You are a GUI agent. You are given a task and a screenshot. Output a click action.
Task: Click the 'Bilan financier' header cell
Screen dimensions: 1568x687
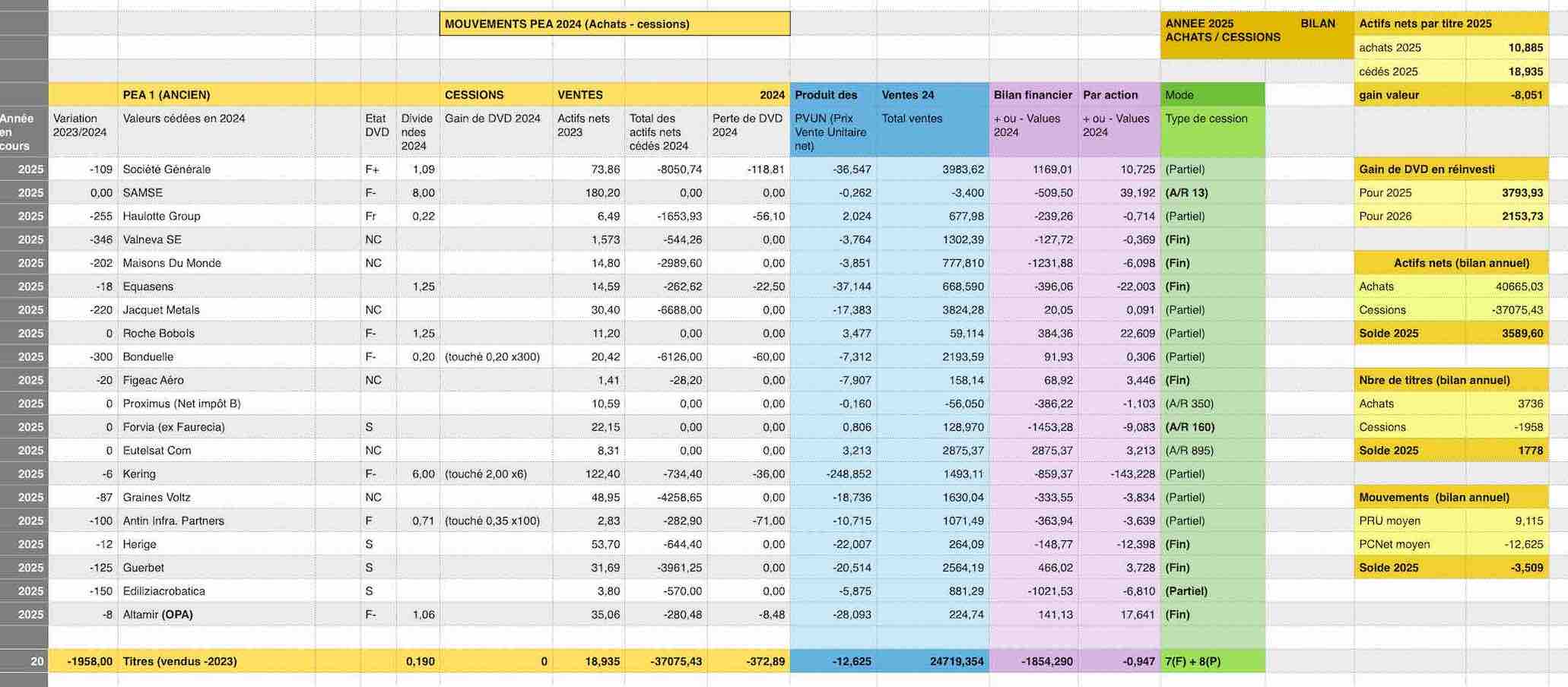1033,95
